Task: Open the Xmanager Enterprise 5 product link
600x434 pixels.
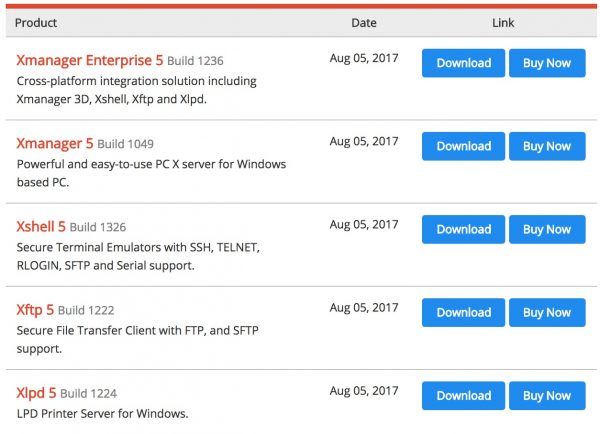Action: (90, 60)
